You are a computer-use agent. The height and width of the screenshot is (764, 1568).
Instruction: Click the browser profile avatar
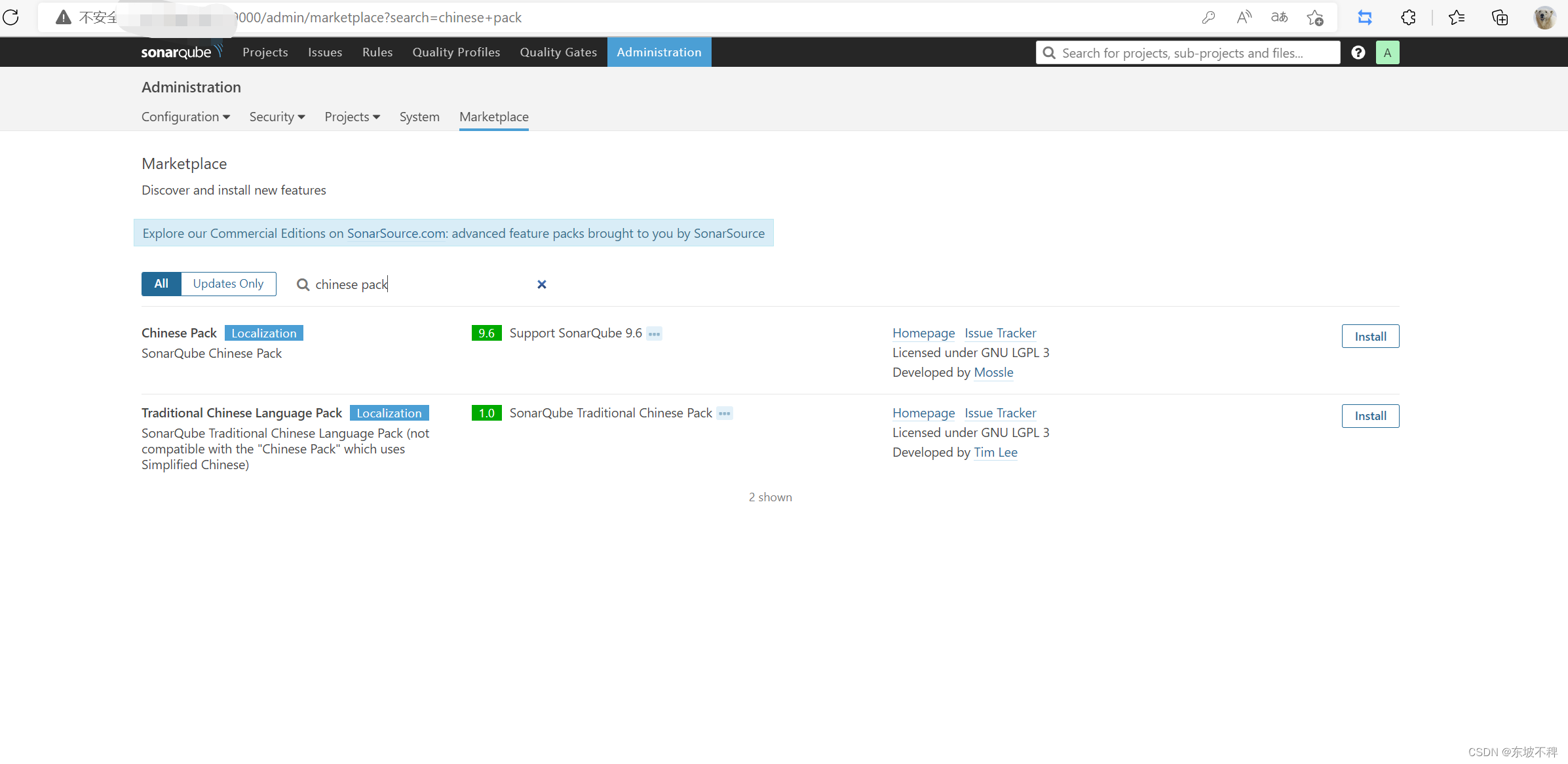click(1544, 18)
